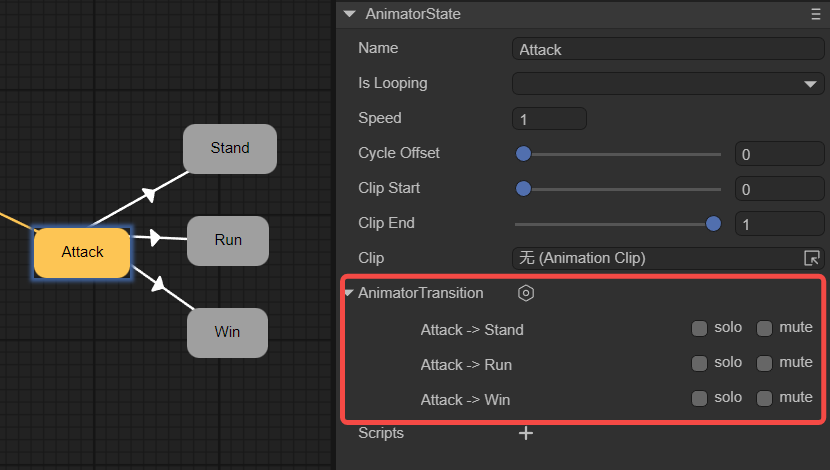The width and height of the screenshot is (830, 470).
Task: Click the plus icon next to Scripts
Action: tap(526, 433)
